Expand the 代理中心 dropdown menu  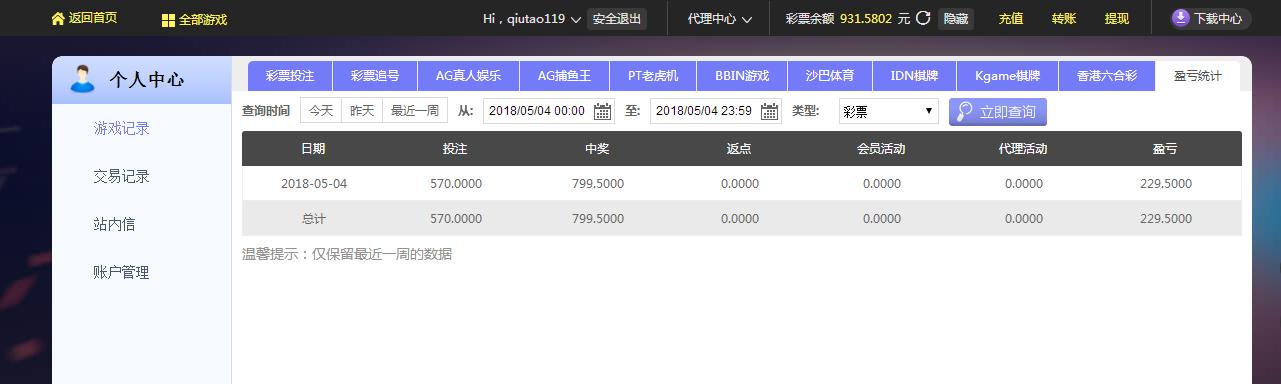tap(718, 19)
